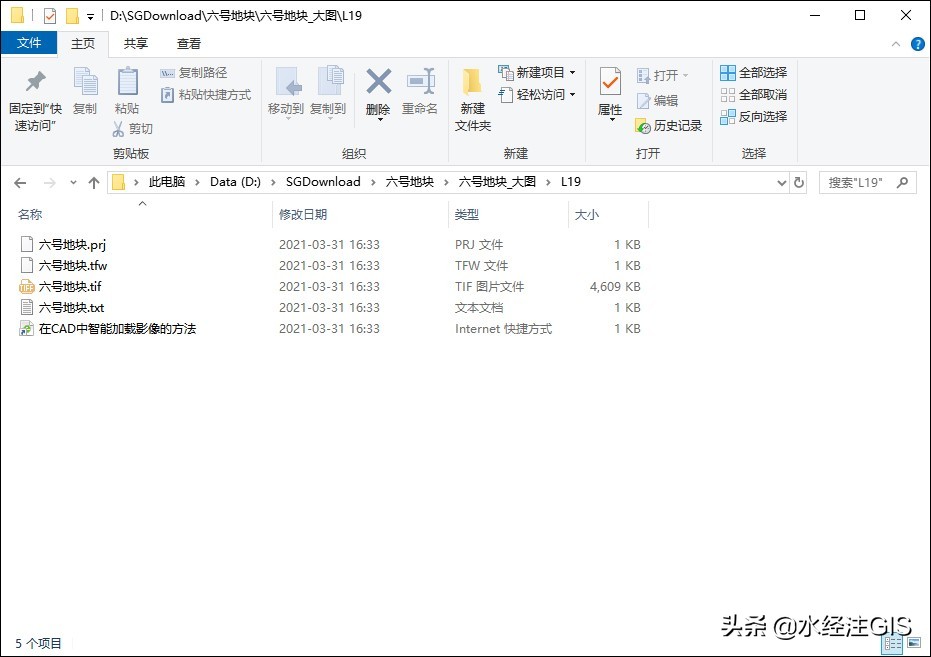This screenshot has width=931, height=657.
Task: Click the quick access New folder icon
Action: click(x=72, y=15)
